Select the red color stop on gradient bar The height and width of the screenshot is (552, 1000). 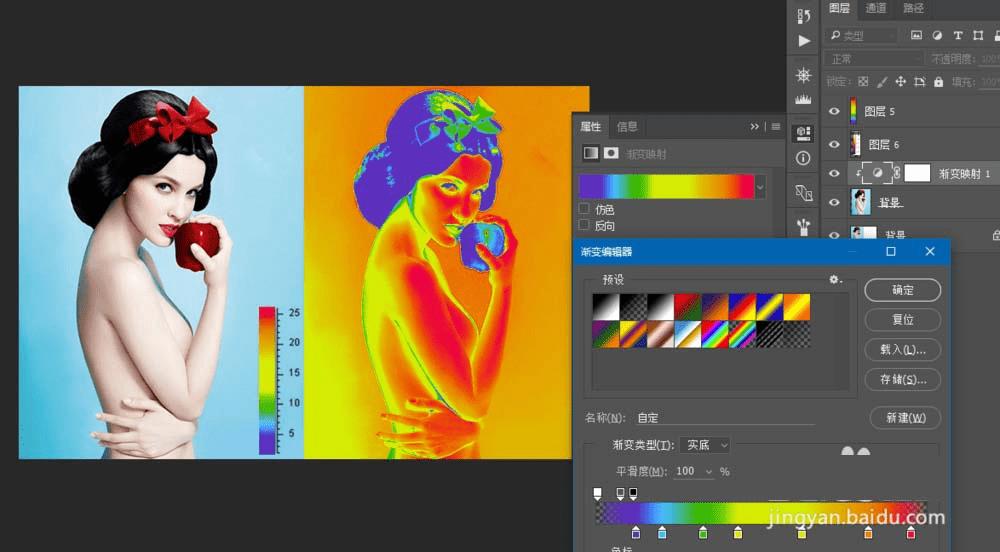(911, 532)
